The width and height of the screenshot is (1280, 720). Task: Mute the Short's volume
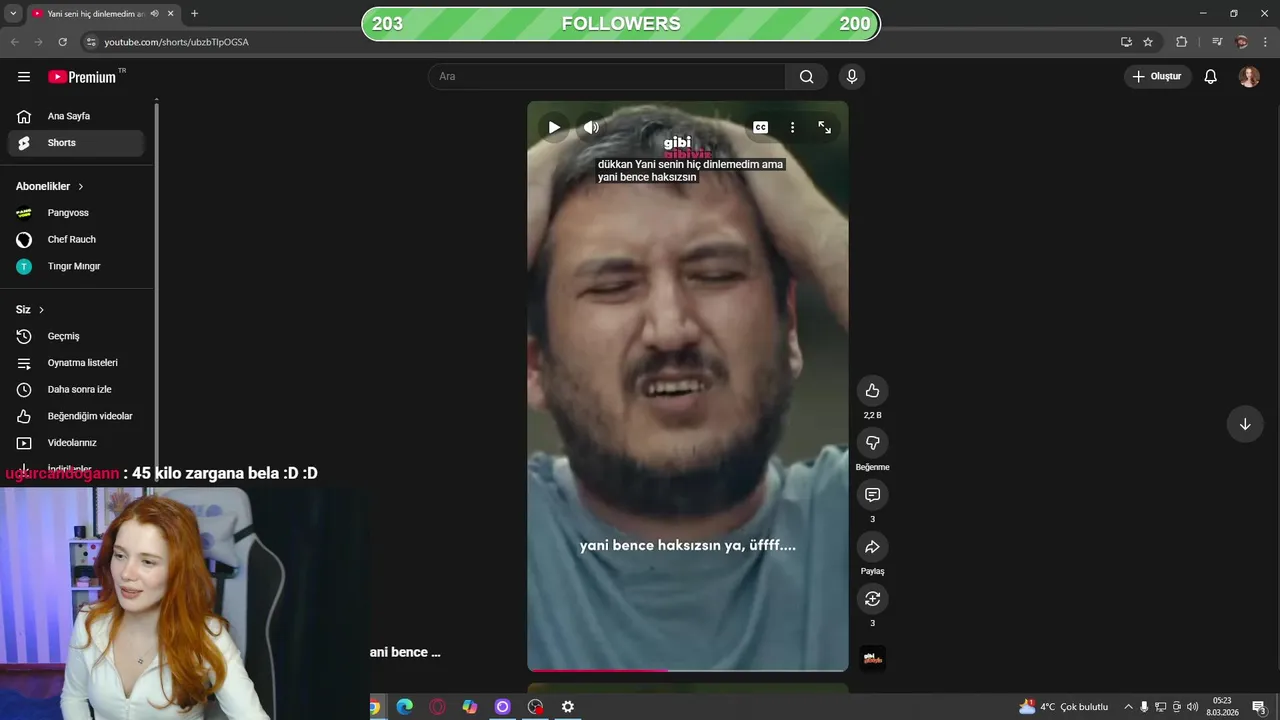pos(591,127)
